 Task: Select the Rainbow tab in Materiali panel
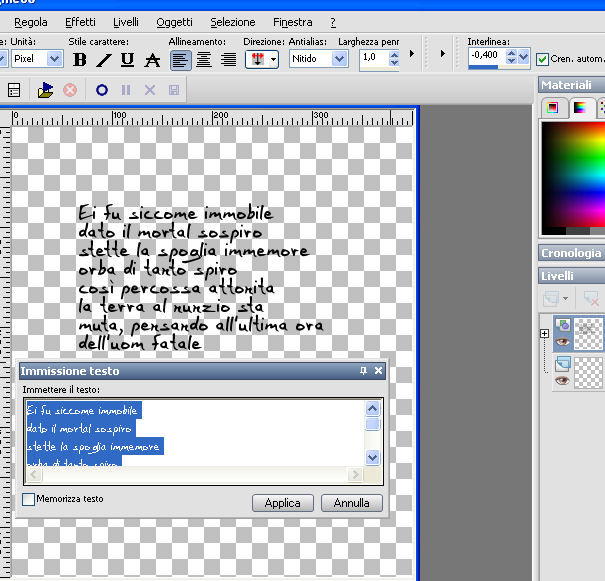click(x=580, y=108)
